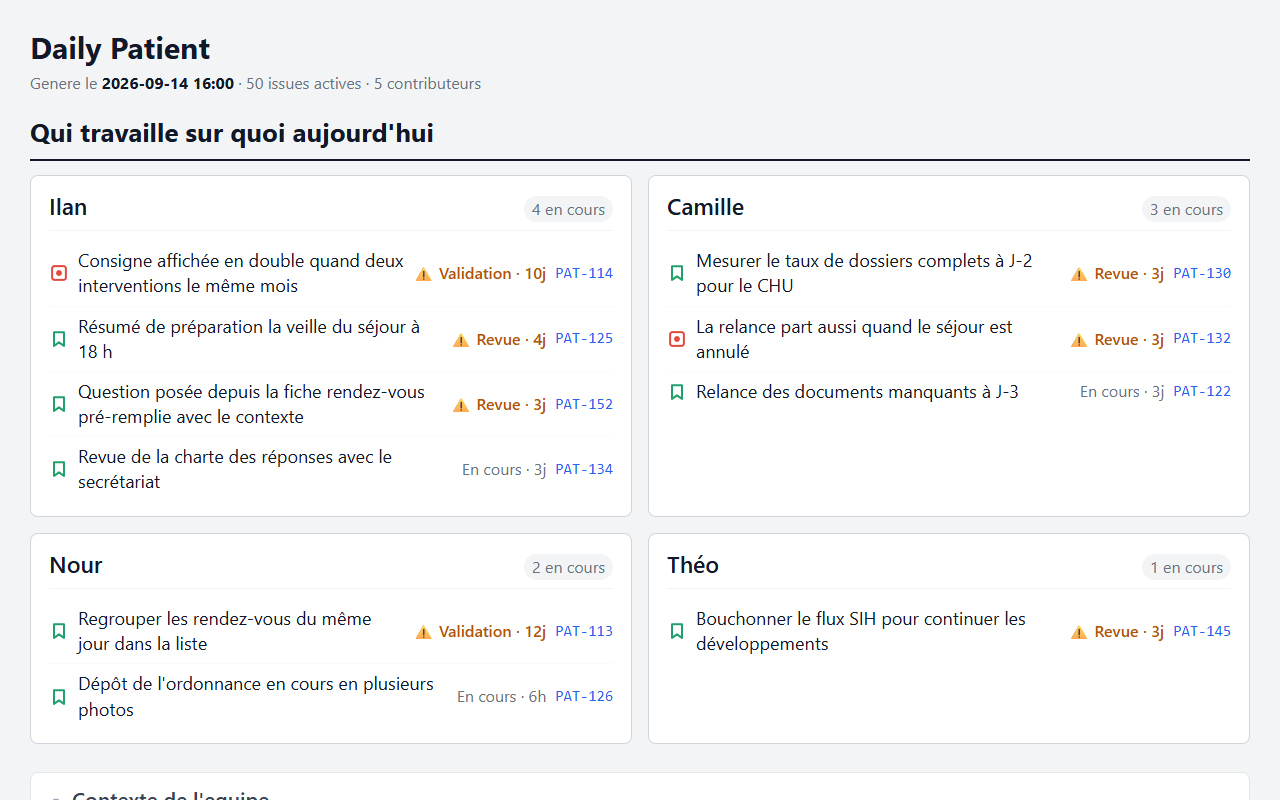This screenshot has height=800, width=1280.
Task: Click the alert triangle on the PAT-132 row
Action: click(x=1079, y=340)
